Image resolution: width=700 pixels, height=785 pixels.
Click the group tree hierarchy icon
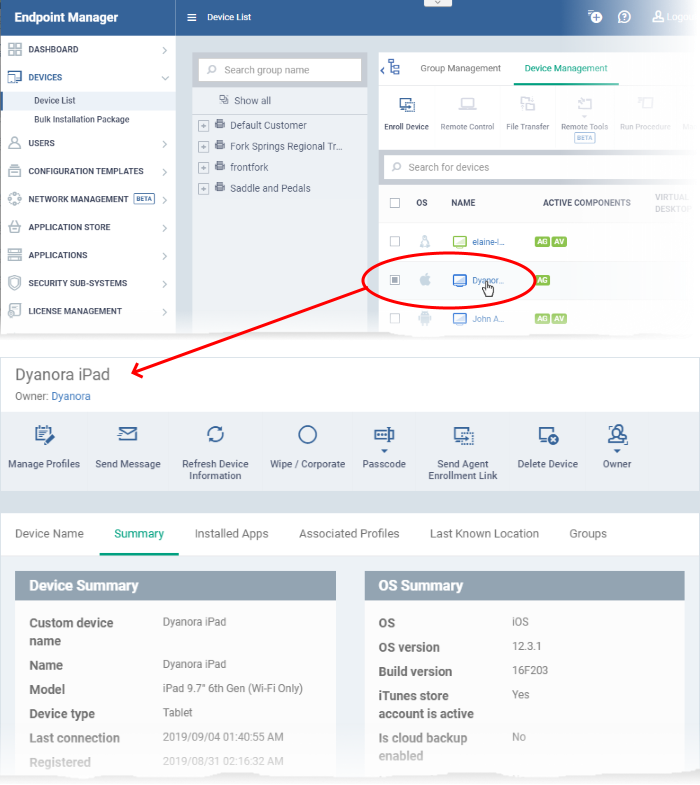[x=395, y=67]
